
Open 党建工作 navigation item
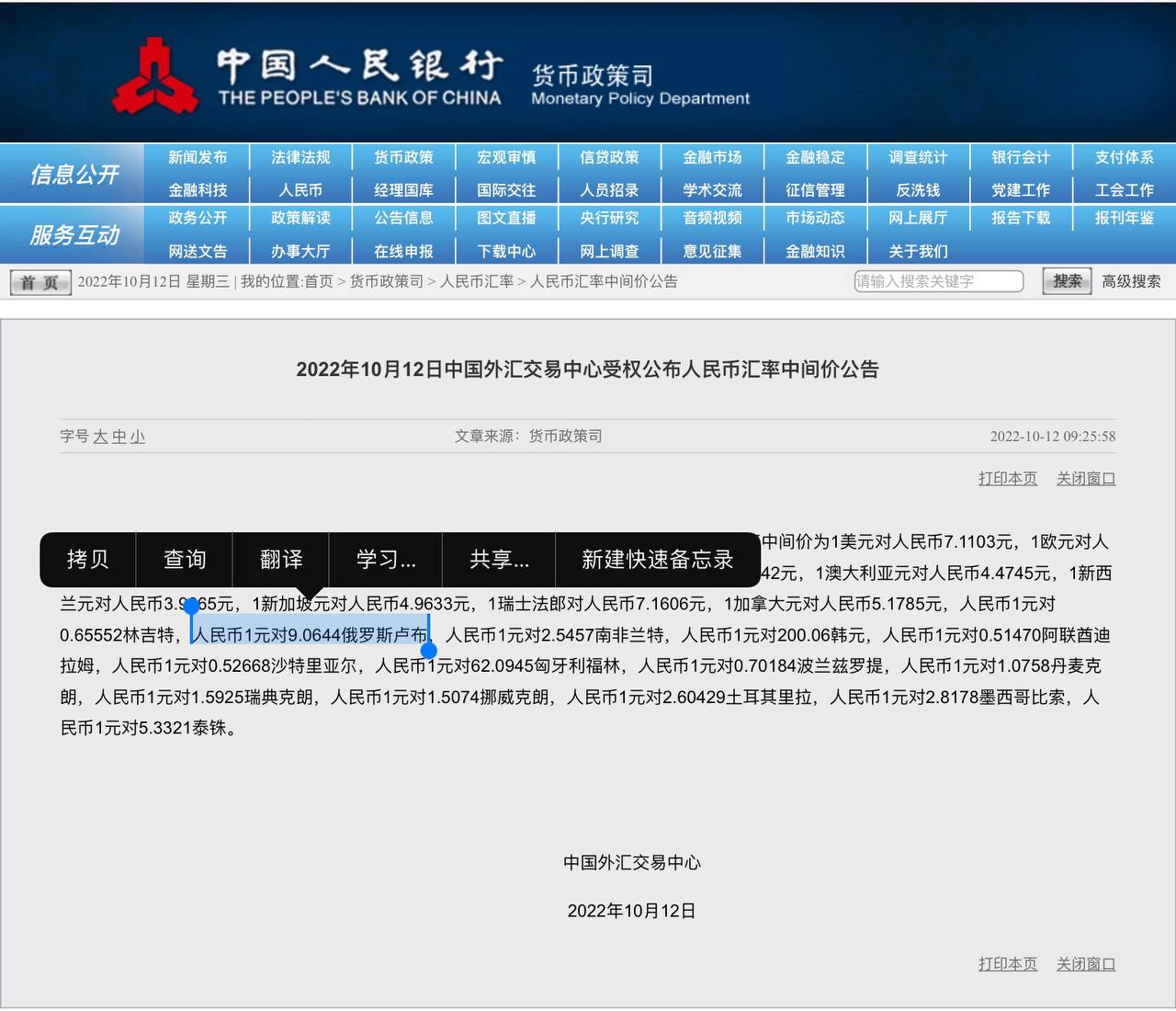tap(1021, 190)
